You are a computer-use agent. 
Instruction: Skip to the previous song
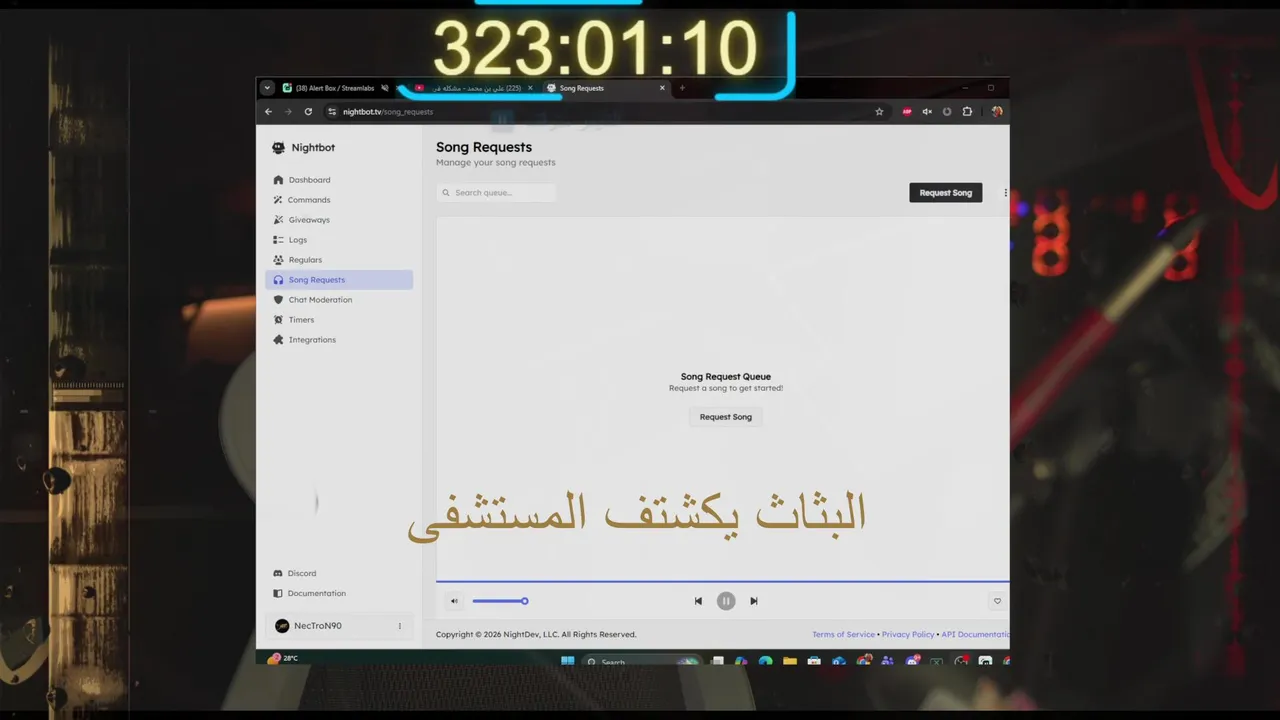click(698, 601)
